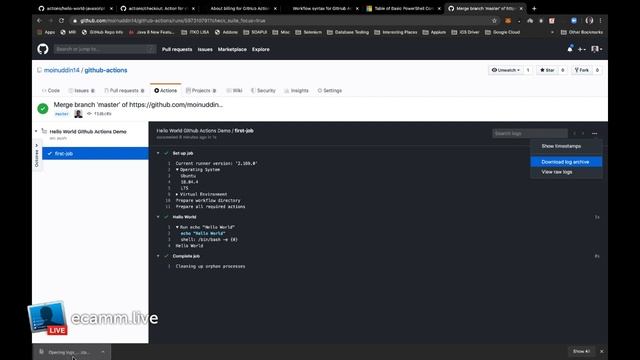Viewport: 640px width, 360px height.
Task: Switch to the Projects repository tab
Action: click(201, 91)
